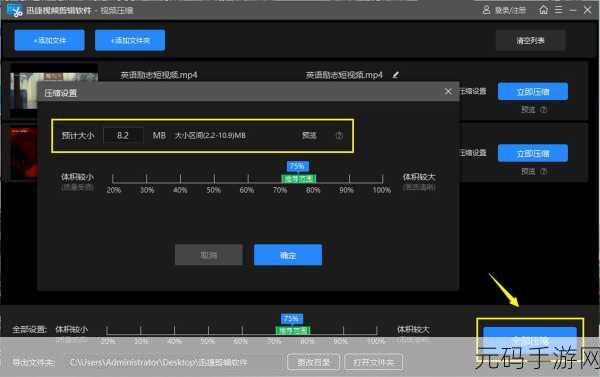The width and height of the screenshot is (600, 377).
Task: Click the question icon beside second row 预览
Action: click(x=543, y=171)
